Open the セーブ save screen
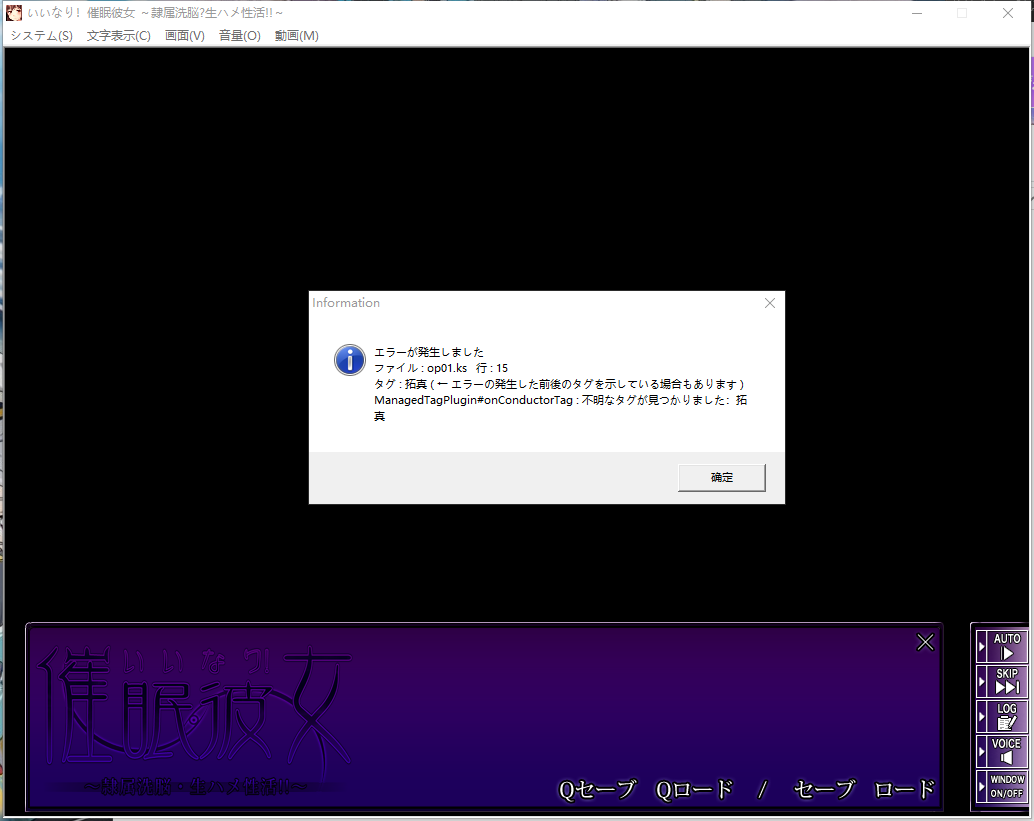Screen dimensions: 1034x821 click(x=824, y=790)
